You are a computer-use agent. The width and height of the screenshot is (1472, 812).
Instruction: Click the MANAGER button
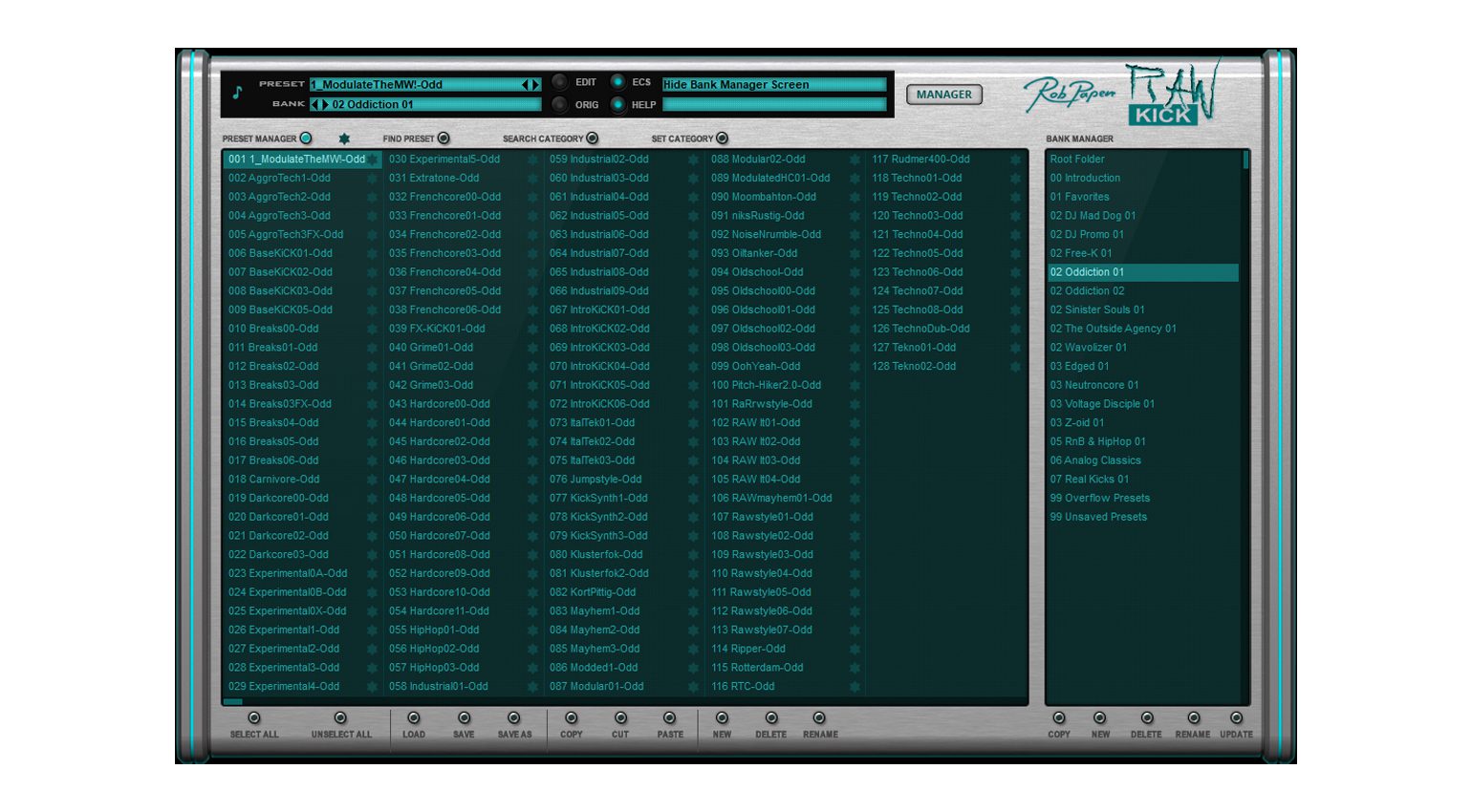pyautogui.click(x=943, y=95)
